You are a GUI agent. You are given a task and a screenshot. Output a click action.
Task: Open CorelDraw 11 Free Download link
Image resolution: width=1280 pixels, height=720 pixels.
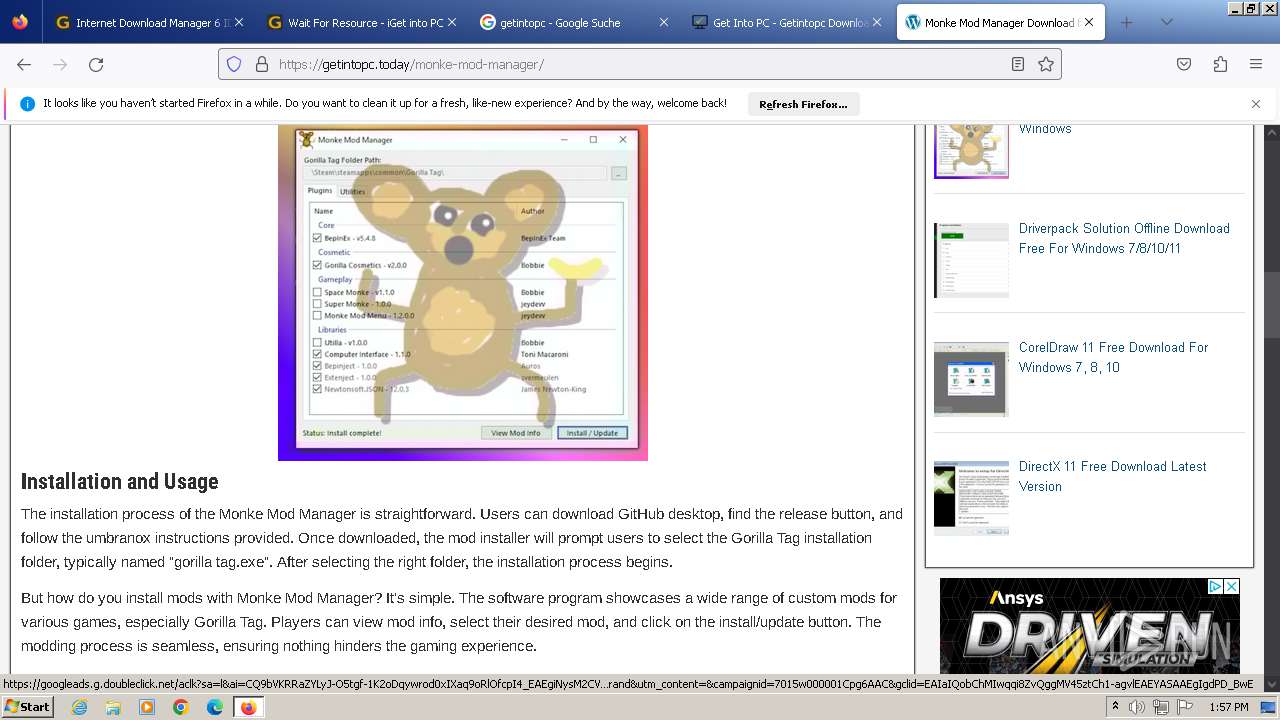point(1113,357)
